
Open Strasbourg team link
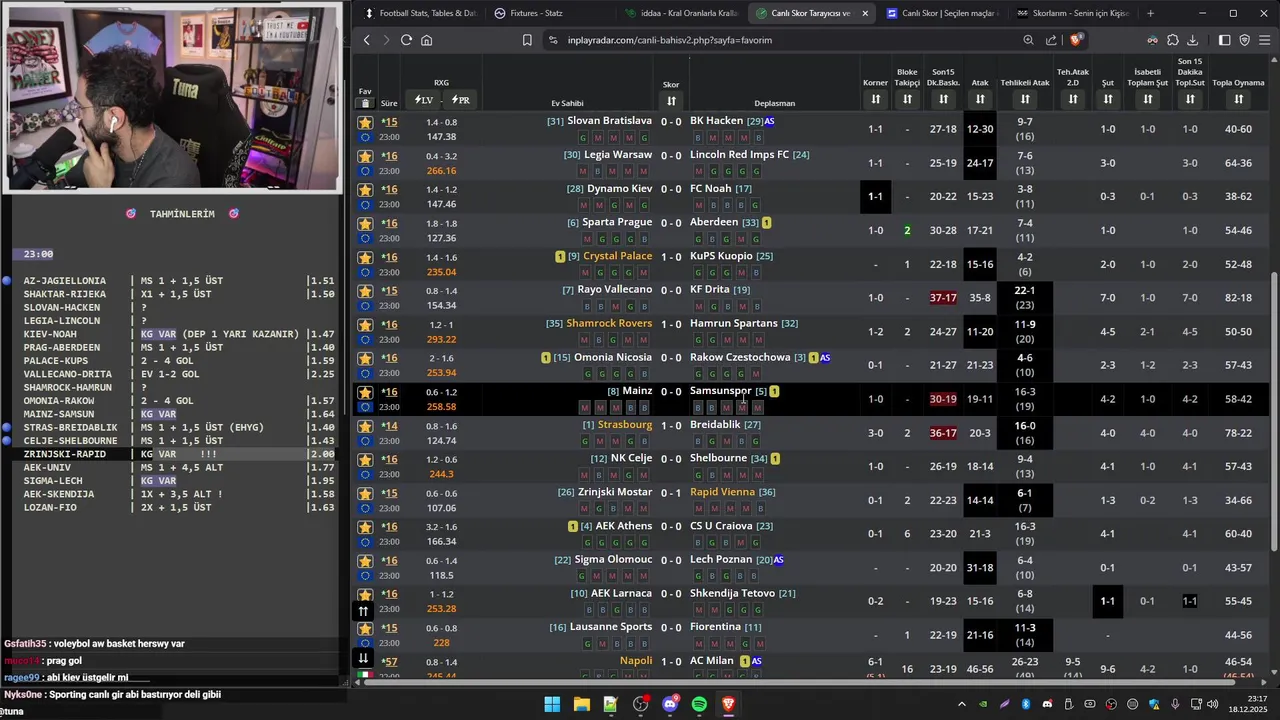[625, 425]
